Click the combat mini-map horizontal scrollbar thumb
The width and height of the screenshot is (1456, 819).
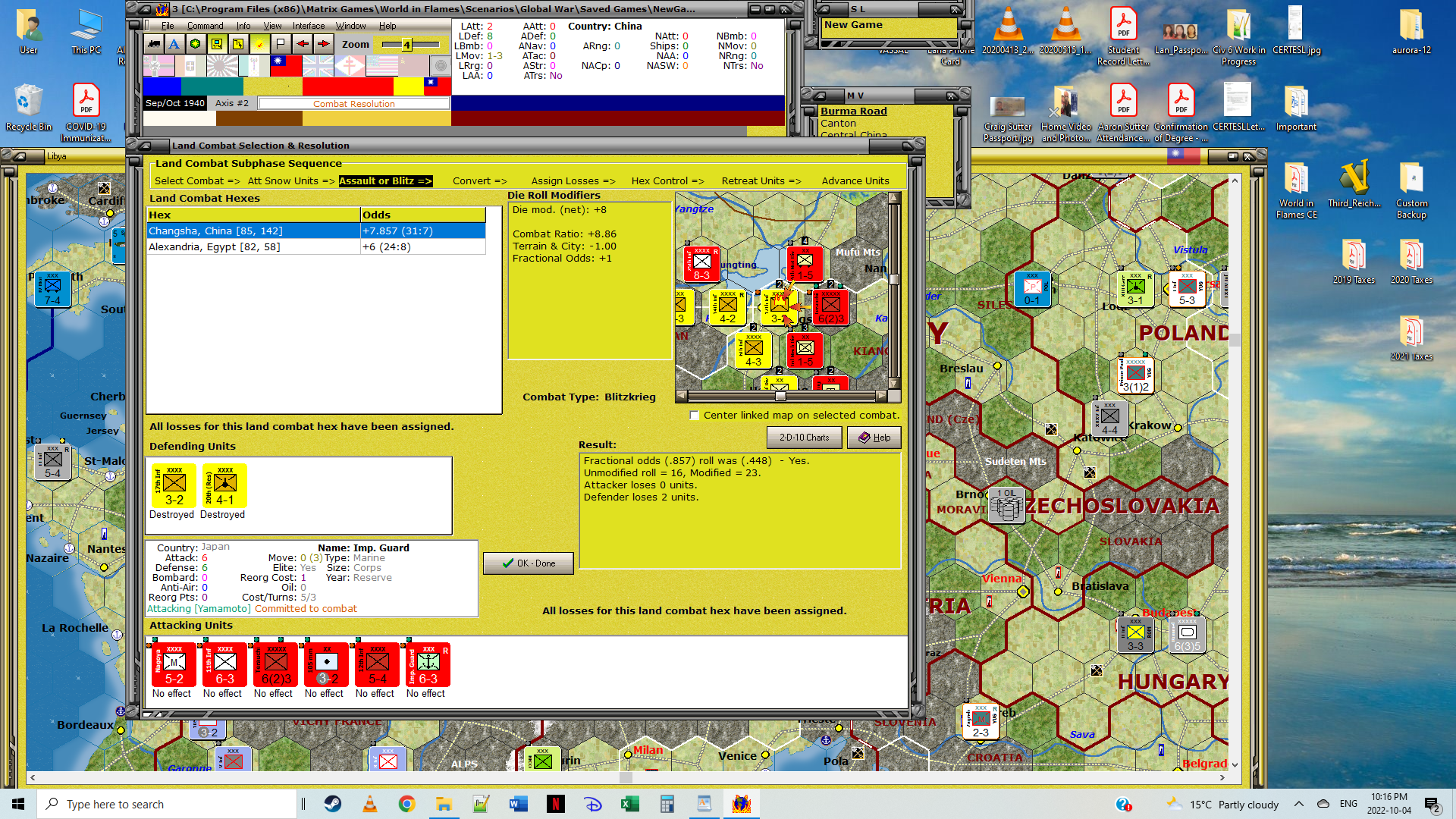pyautogui.click(x=780, y=397)
